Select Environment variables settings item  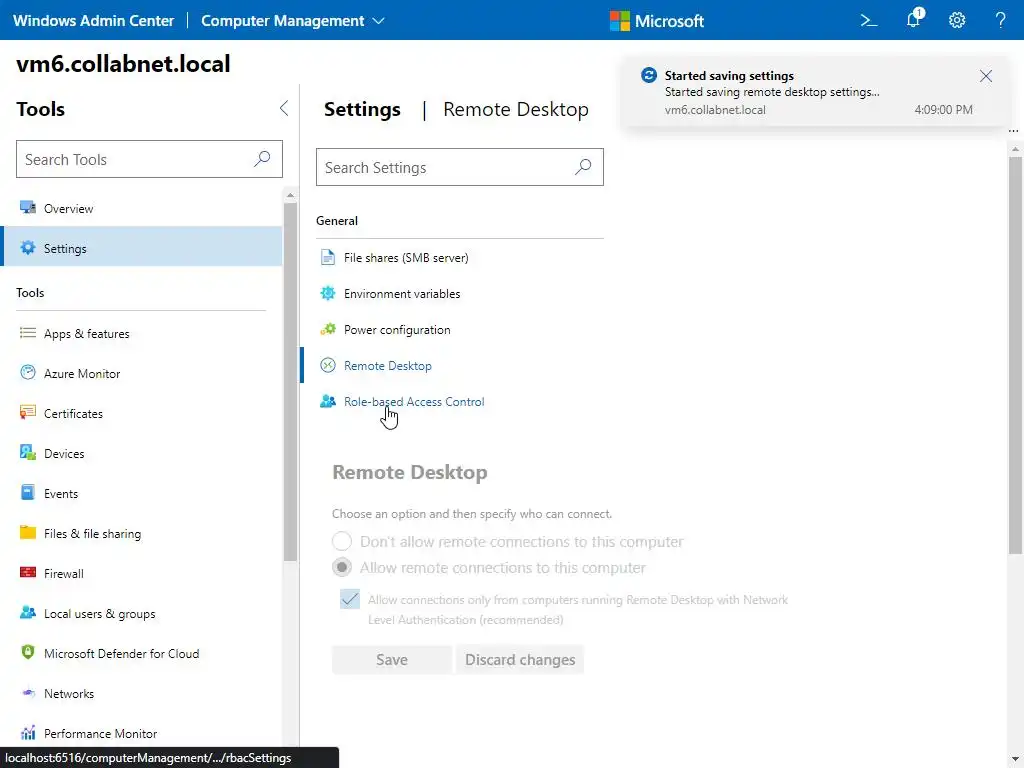pos(401,294)
